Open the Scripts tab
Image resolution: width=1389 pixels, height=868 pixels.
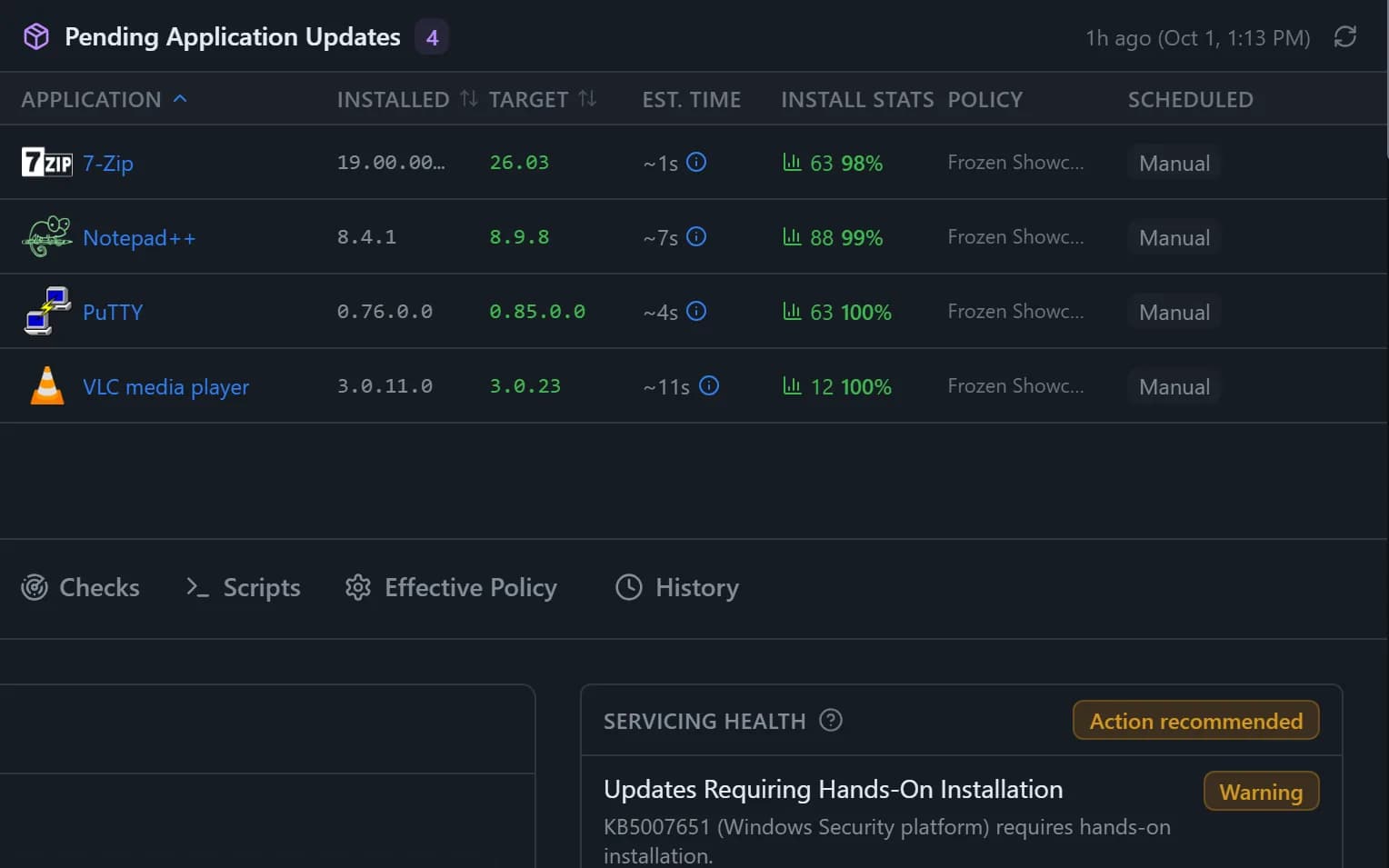click(x=243, y=587)
